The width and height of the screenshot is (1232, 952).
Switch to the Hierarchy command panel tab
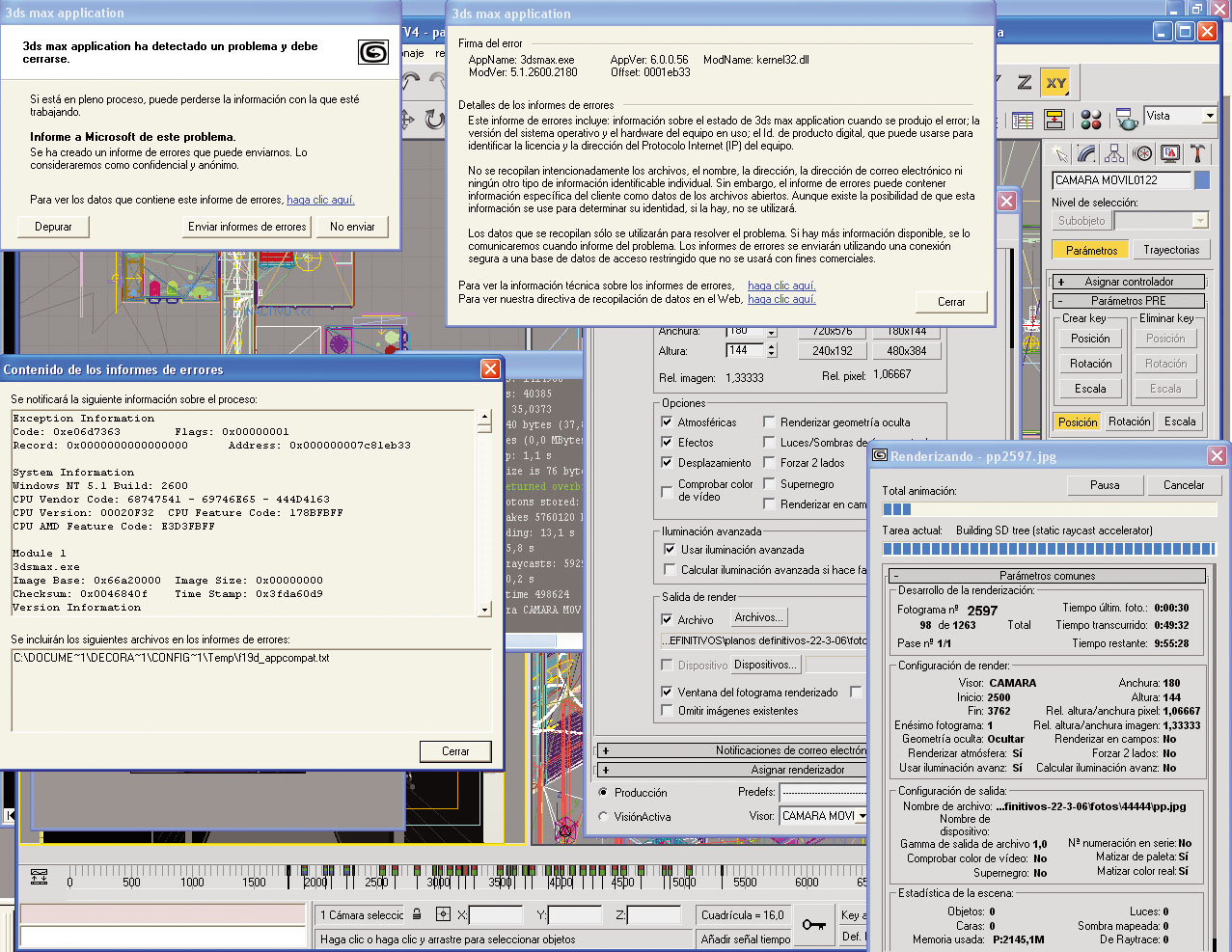coord(1114,153)
